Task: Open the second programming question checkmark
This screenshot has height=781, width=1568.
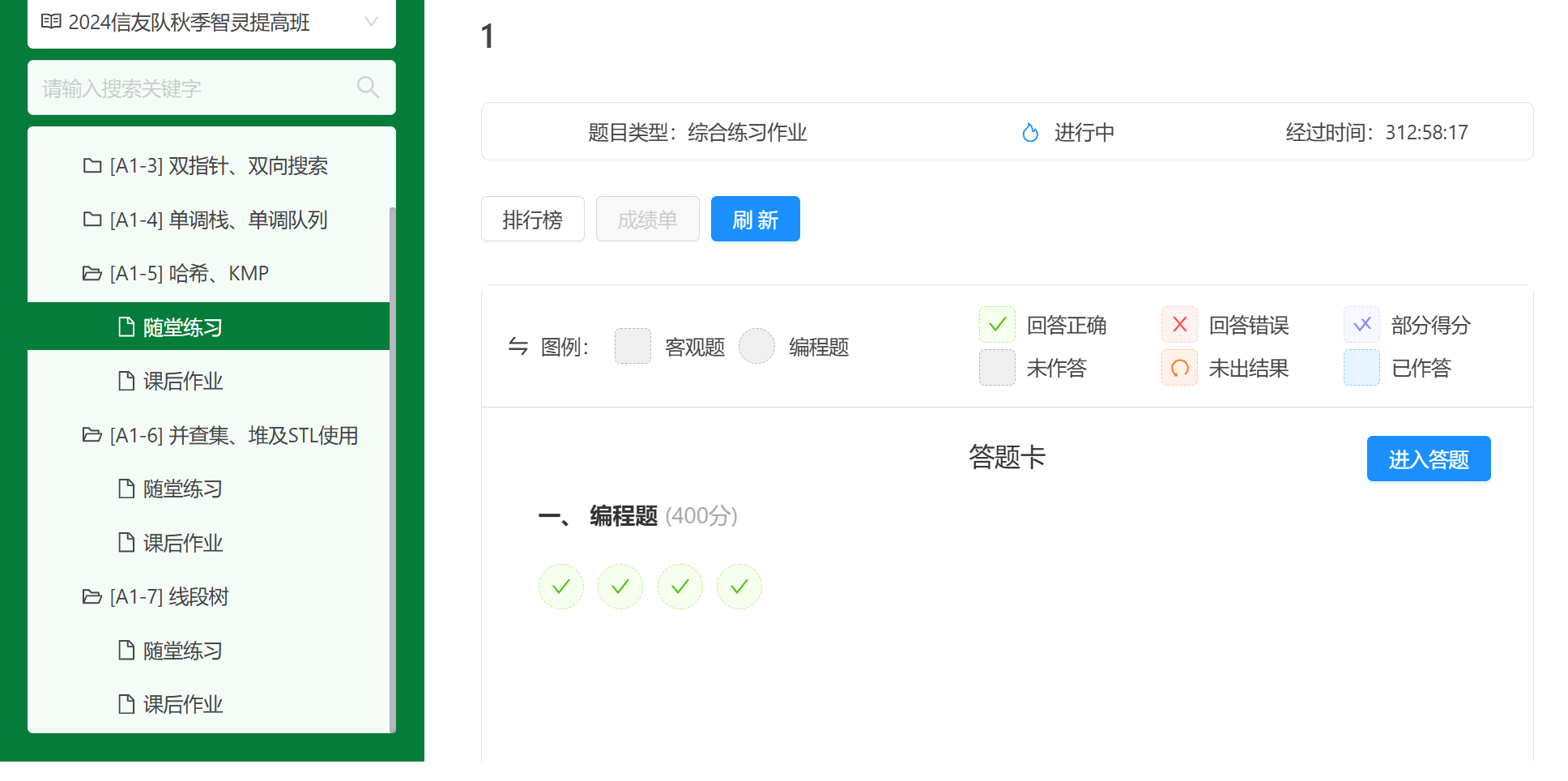Action: click(620, 587)
